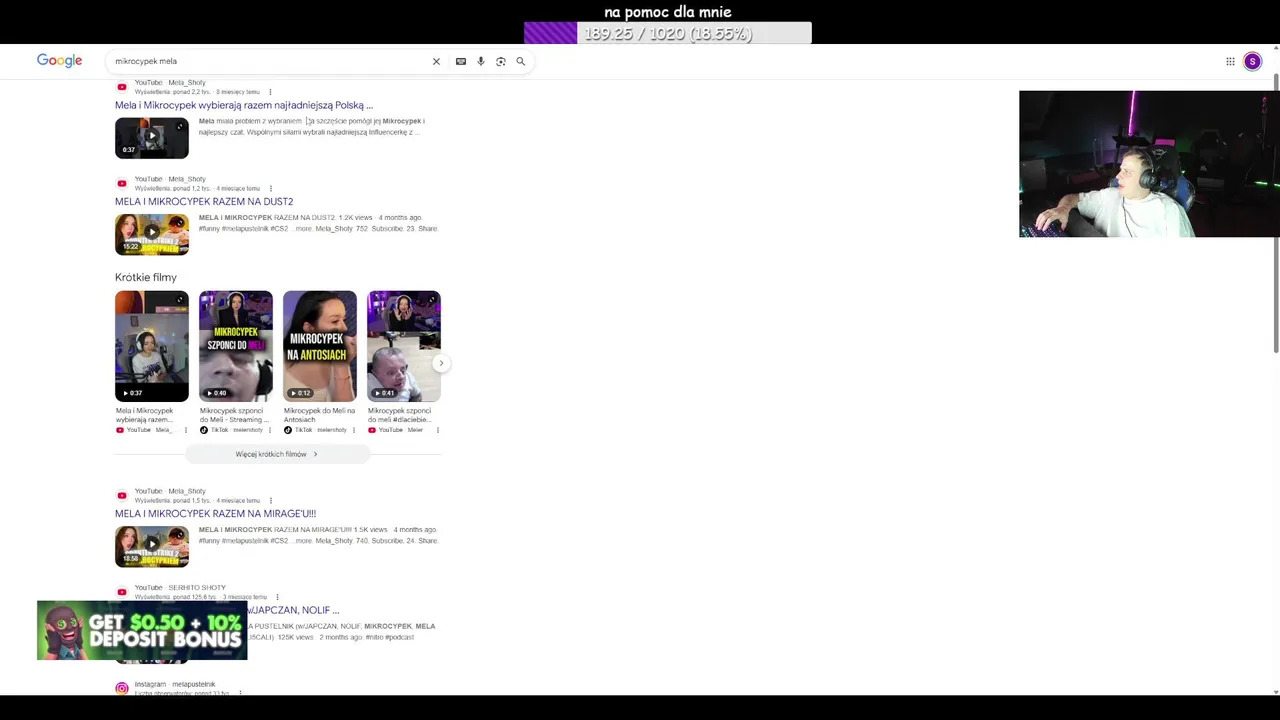Start voice search with the microphone icon
This screenshot has height=720, width=1280.
pyautogui.click(x=481, y=61)
